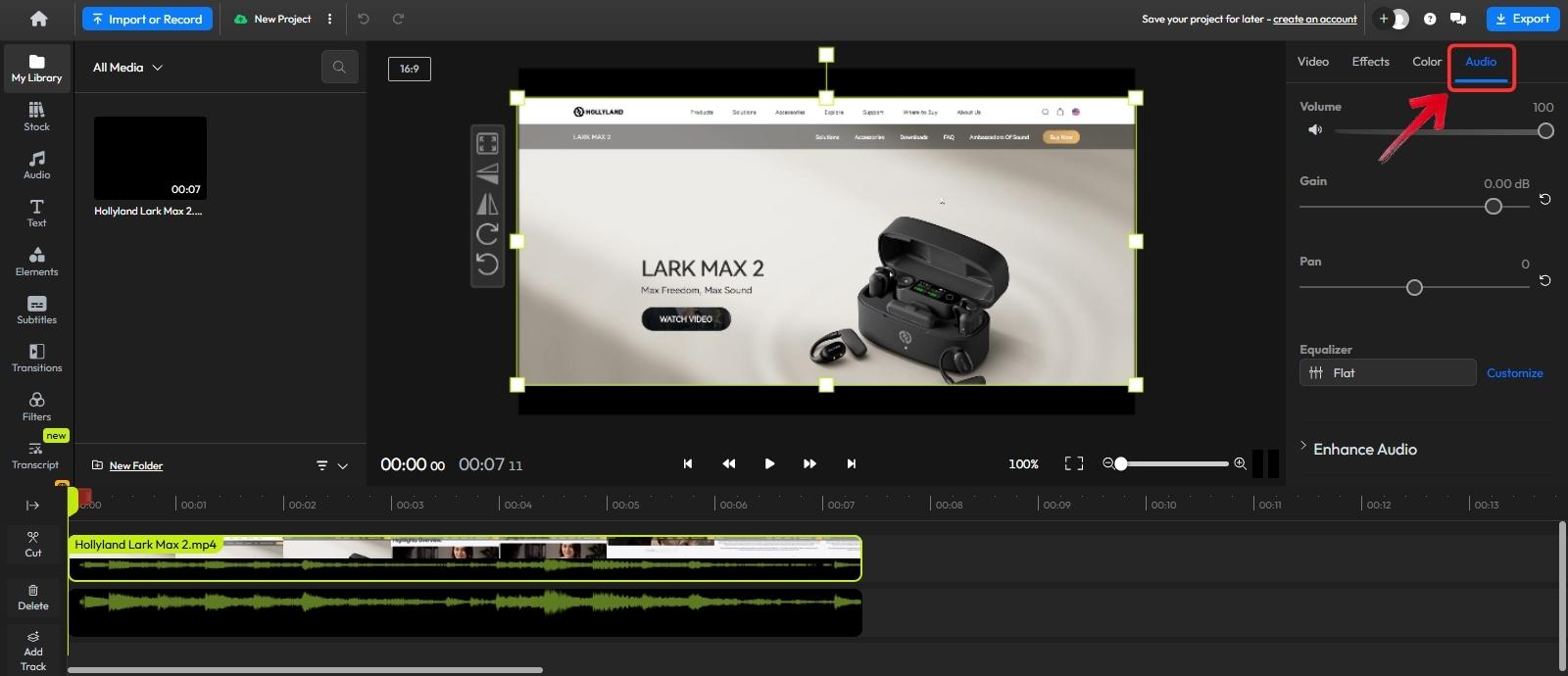
Task: Click the Undo arrow
Action: tap(364, 19)
